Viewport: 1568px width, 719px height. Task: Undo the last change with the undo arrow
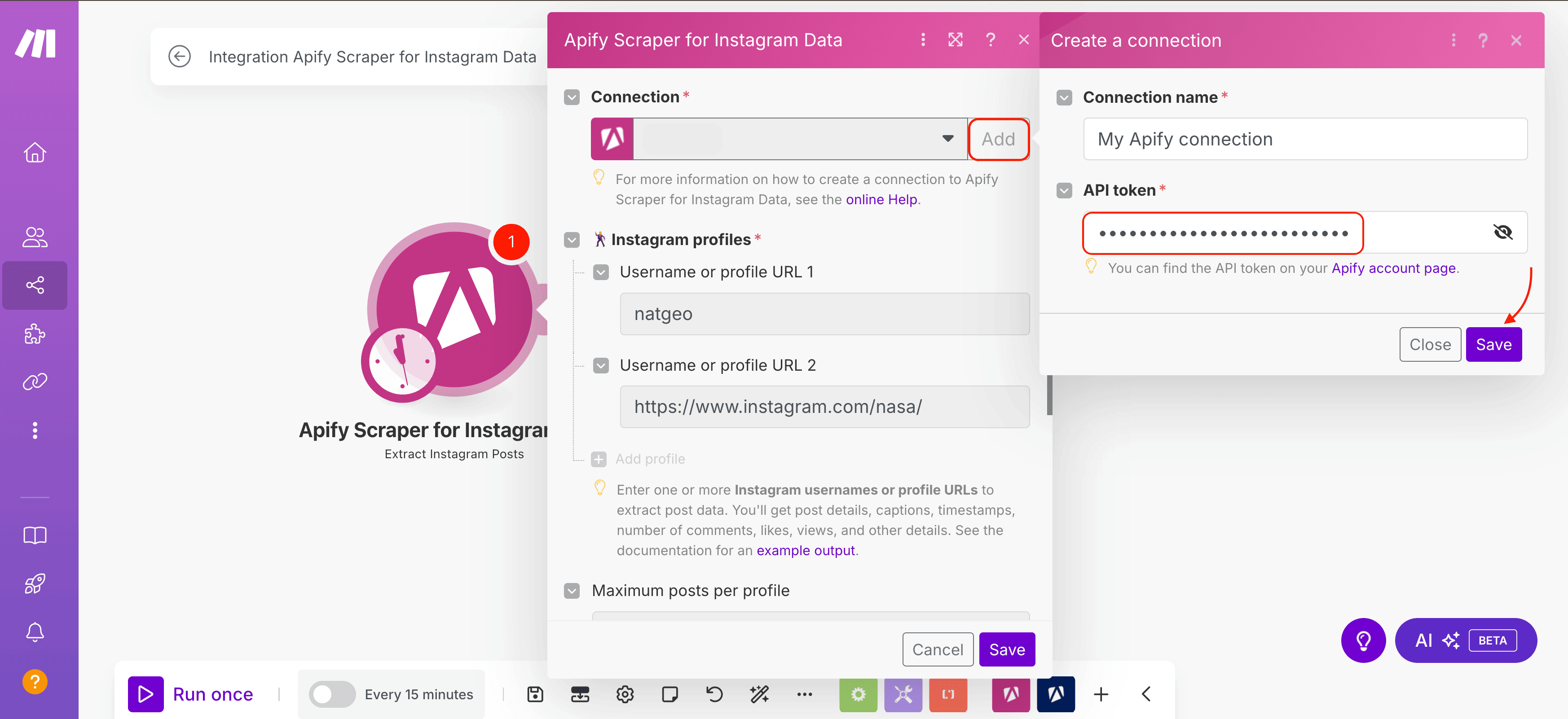pyautogui.click(x=714, y=694)
